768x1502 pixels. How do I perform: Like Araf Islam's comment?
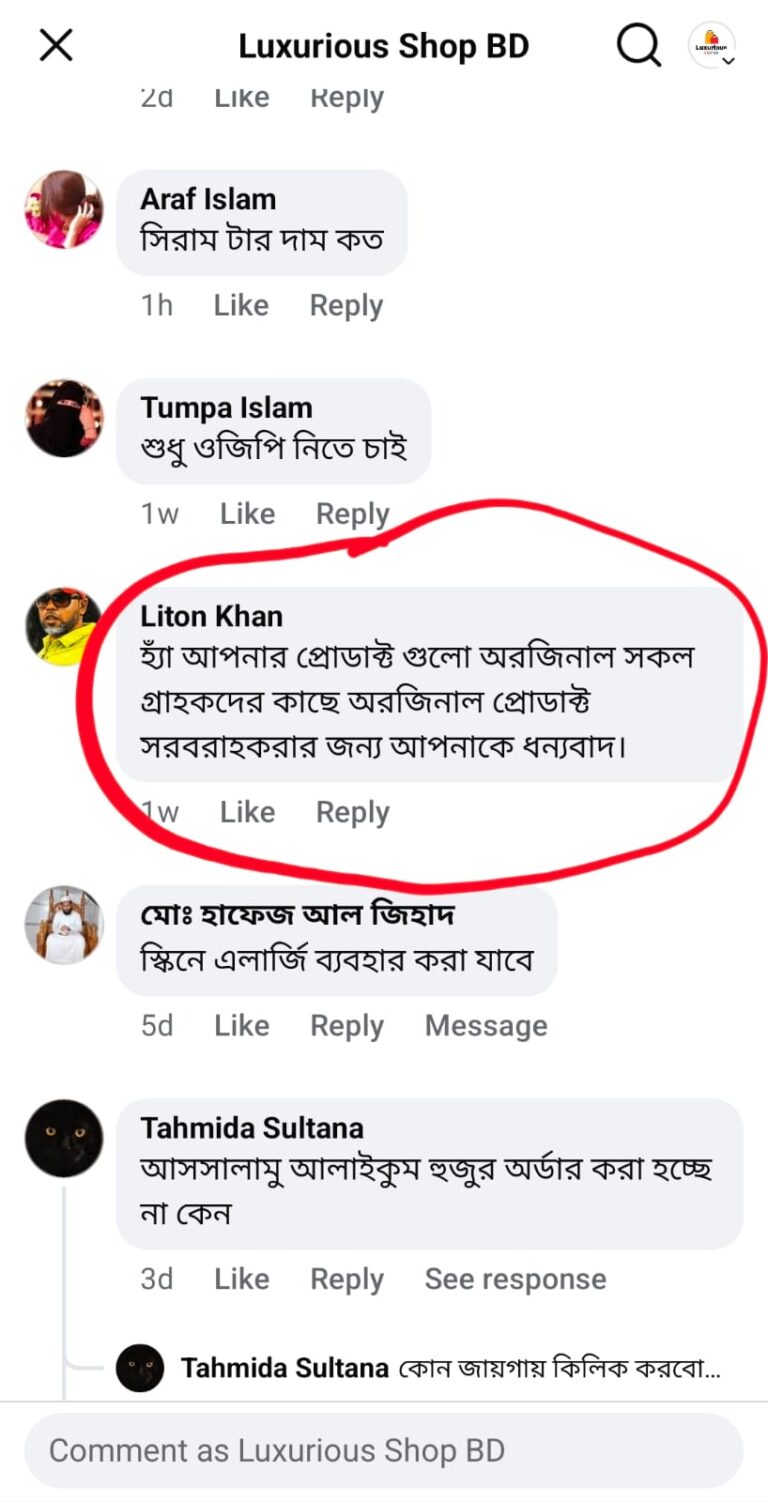coord(241,305)
